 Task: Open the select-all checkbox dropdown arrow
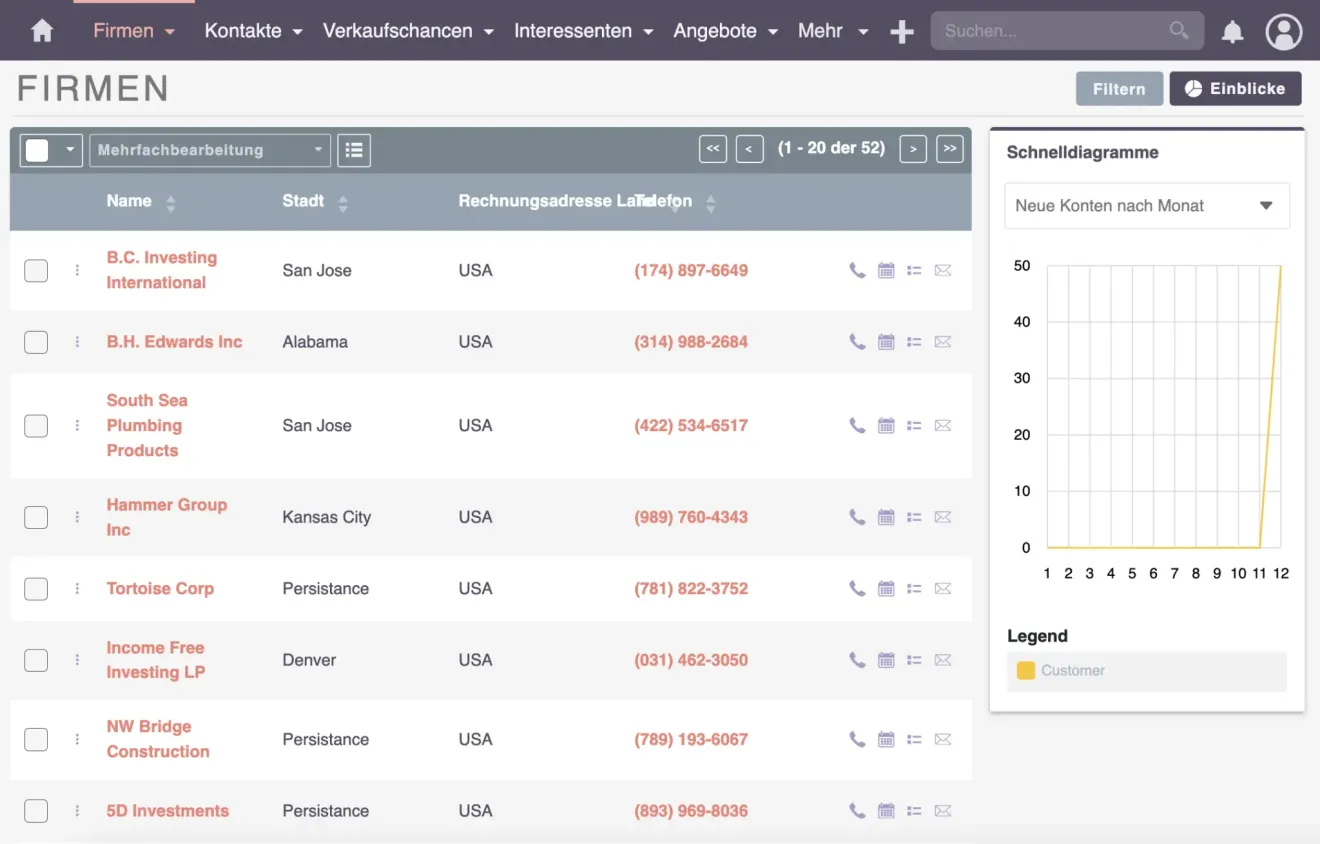70,150
